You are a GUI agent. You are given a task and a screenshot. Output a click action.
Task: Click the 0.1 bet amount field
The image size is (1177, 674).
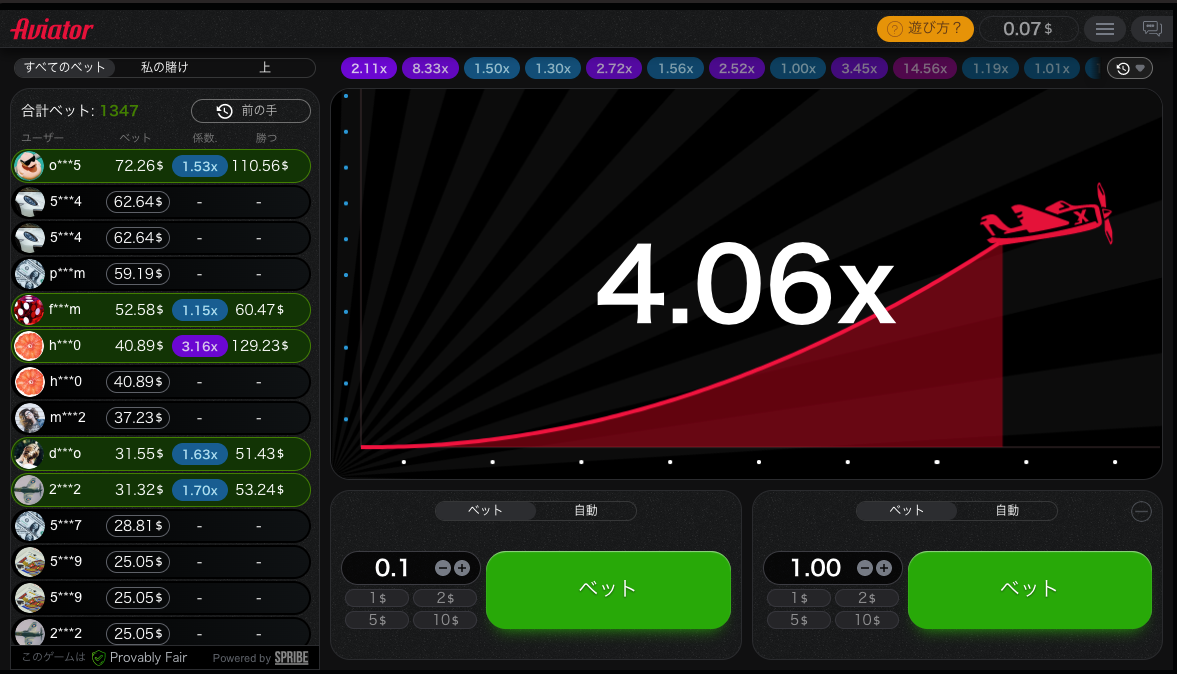tap(390, 568)
